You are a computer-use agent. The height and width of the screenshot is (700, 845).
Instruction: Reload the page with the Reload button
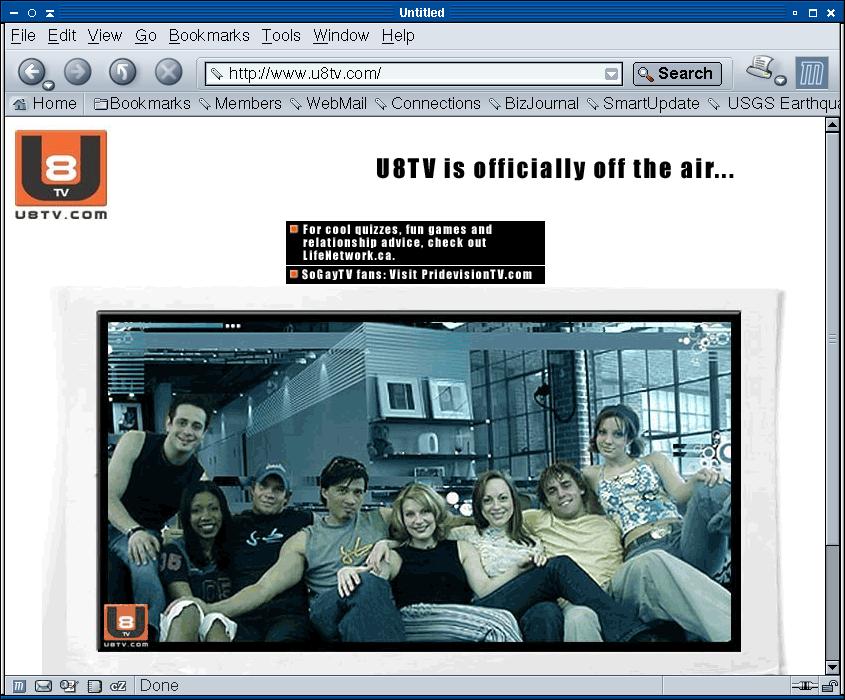(x=123, y=72)
